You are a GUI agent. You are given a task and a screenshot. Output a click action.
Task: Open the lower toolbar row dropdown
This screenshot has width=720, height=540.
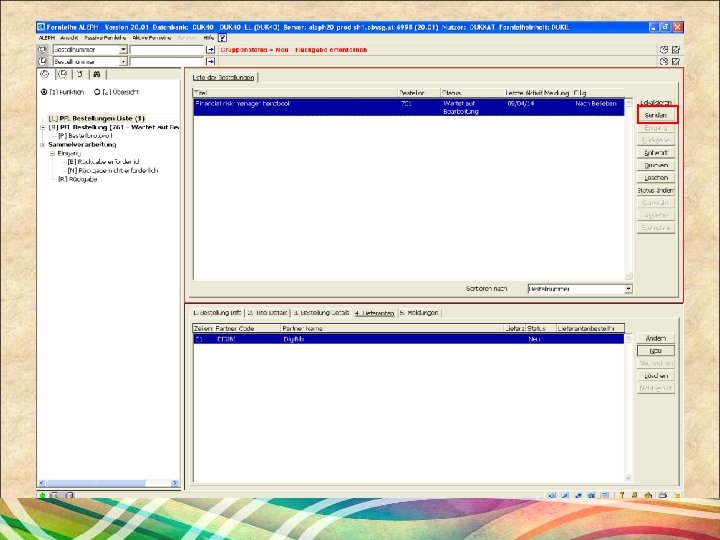123,61
